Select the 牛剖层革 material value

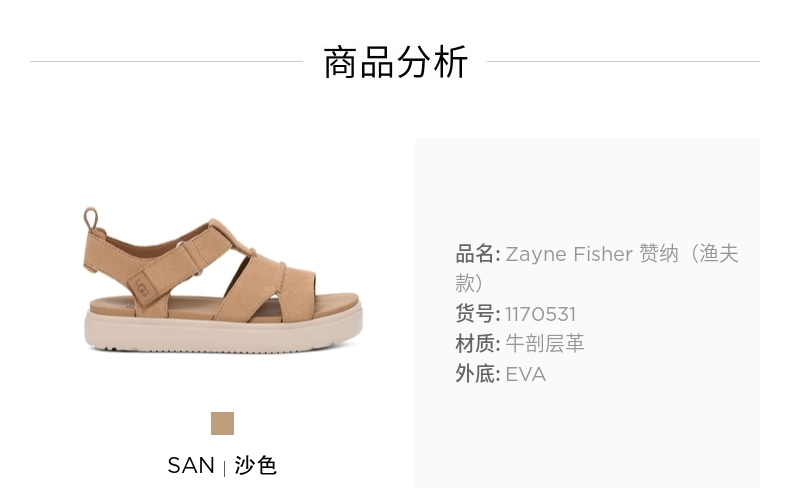coord(545,344)
